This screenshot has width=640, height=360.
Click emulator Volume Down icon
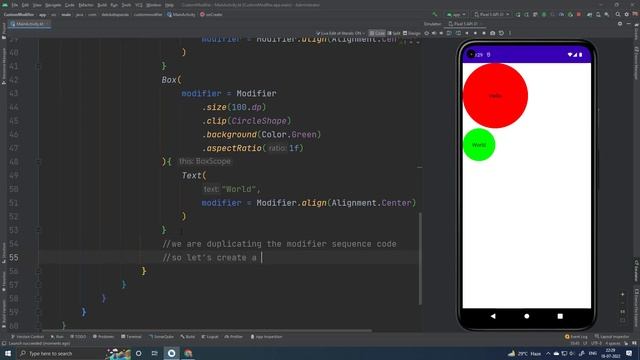pos(441,33)
